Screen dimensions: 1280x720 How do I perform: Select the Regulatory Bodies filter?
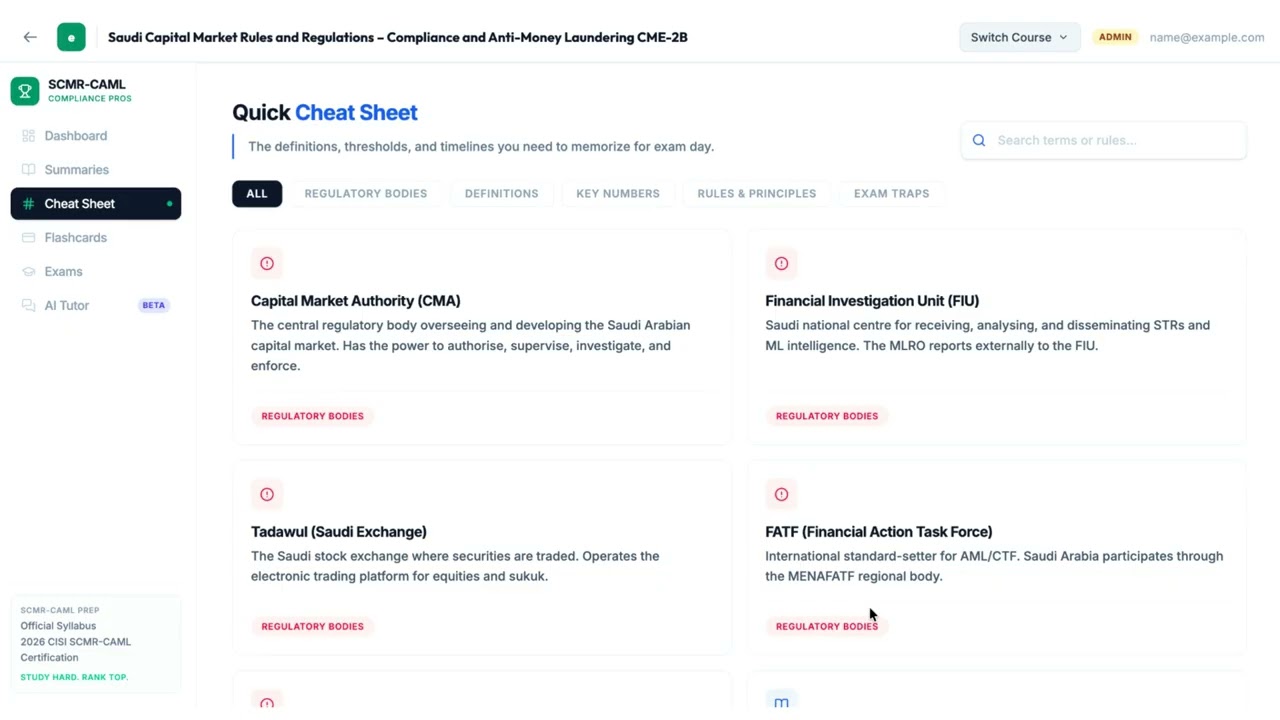tap(365, 194)
